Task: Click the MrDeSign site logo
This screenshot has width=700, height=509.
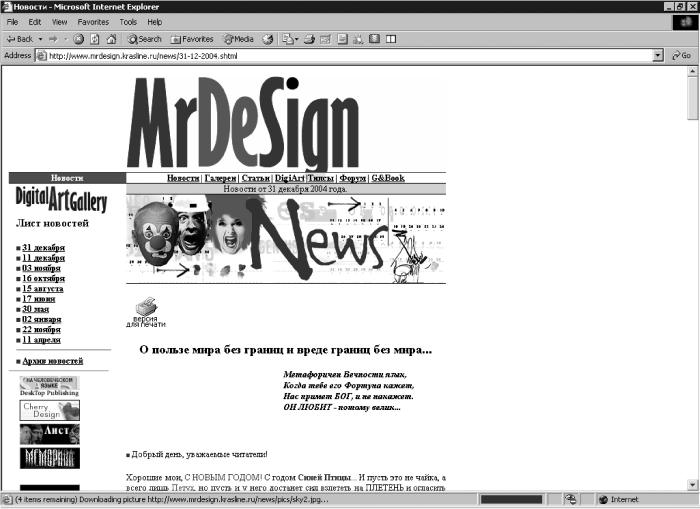Action: tap(243, 124)
